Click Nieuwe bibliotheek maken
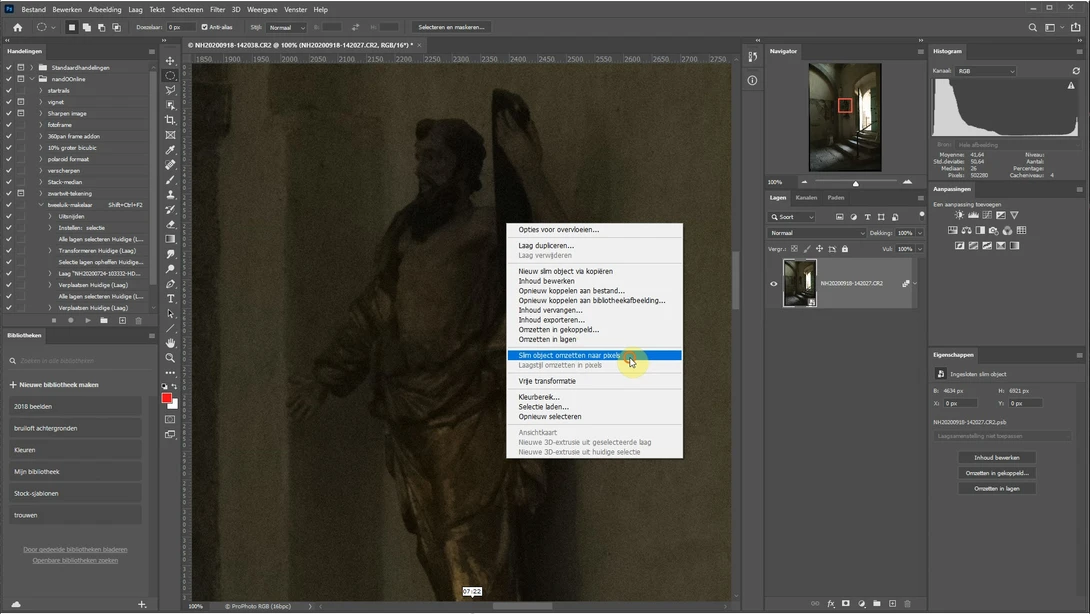Screen dimensions: 1090x614 click(x=54, y=385)
